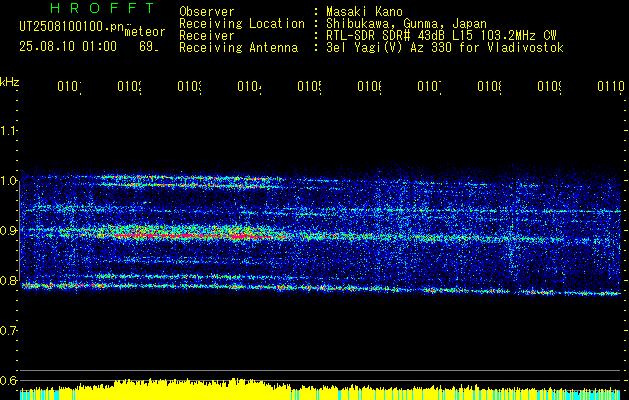Click the 0.6 frequency axis label
This screenshot has height=400, width=629.
pyautogui.click(x=9, y=380)
